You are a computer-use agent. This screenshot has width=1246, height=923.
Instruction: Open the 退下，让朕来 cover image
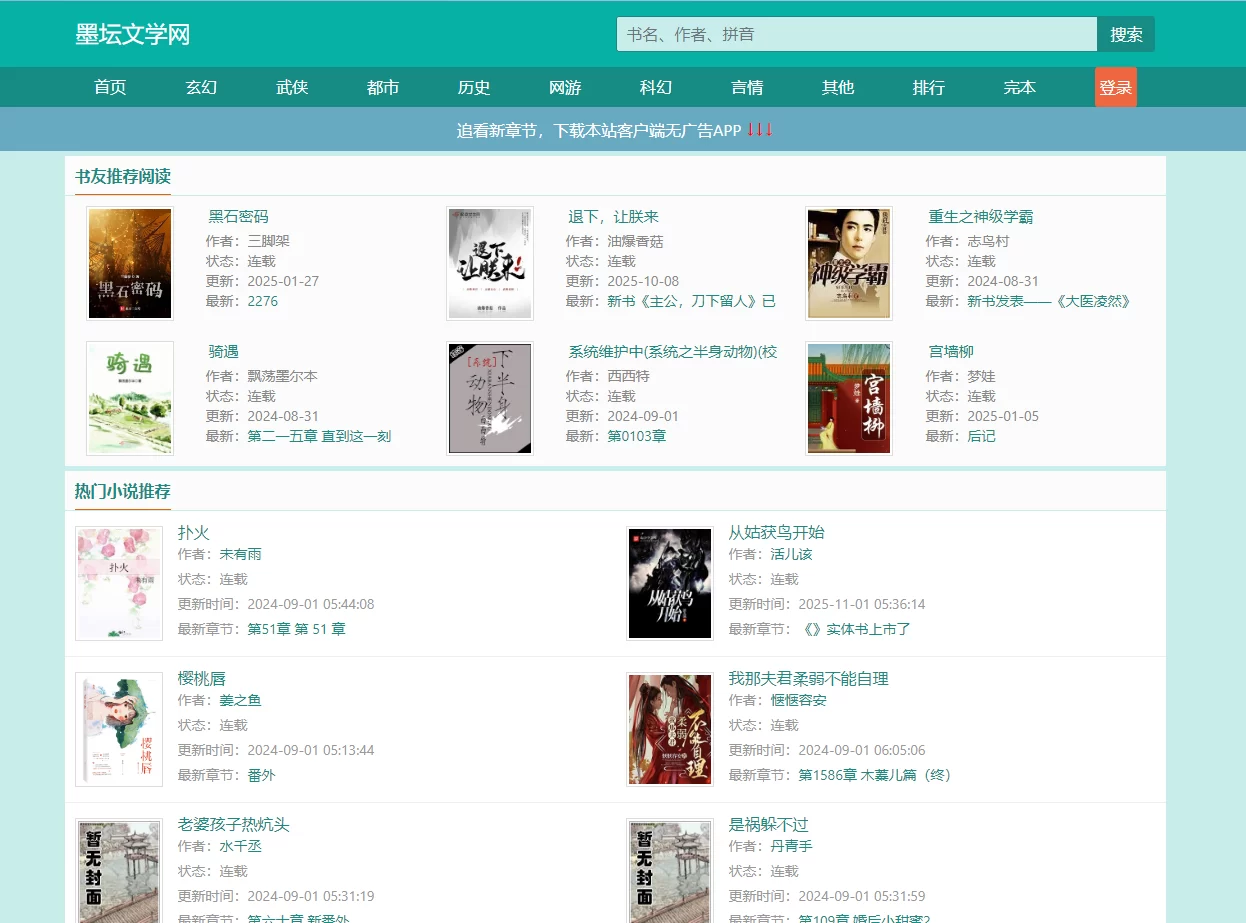click(490, 264)
